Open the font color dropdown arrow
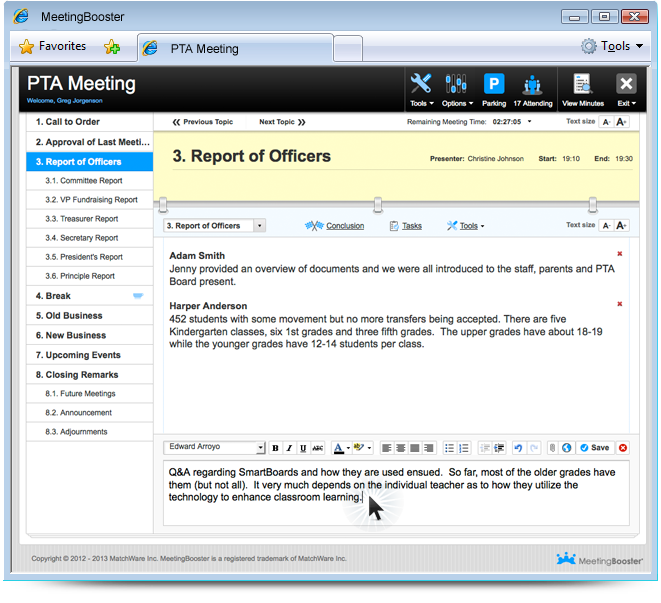This screenshot has height=603, width=661. (348, 448)
